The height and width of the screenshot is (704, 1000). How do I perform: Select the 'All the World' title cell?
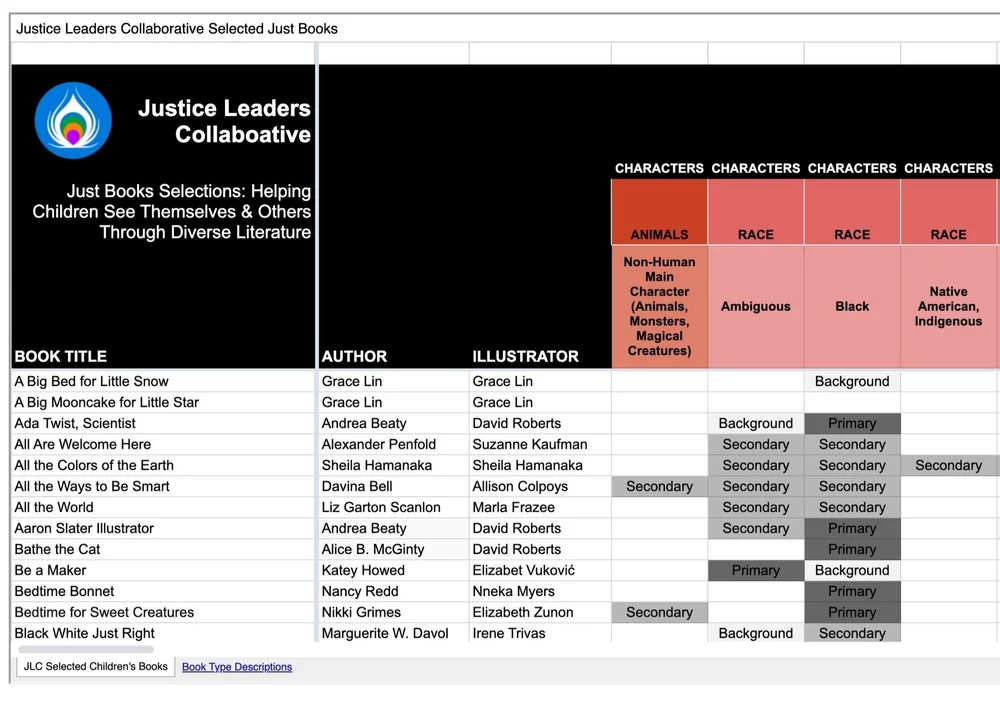[163, 508]
